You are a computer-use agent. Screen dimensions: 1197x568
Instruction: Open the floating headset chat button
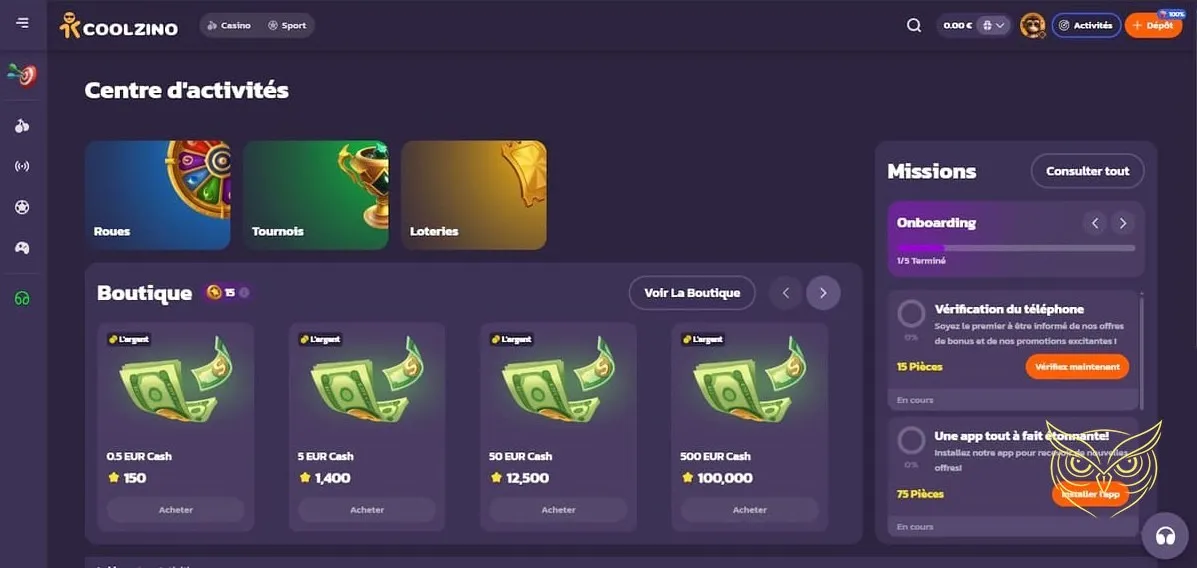[1165, 536]
